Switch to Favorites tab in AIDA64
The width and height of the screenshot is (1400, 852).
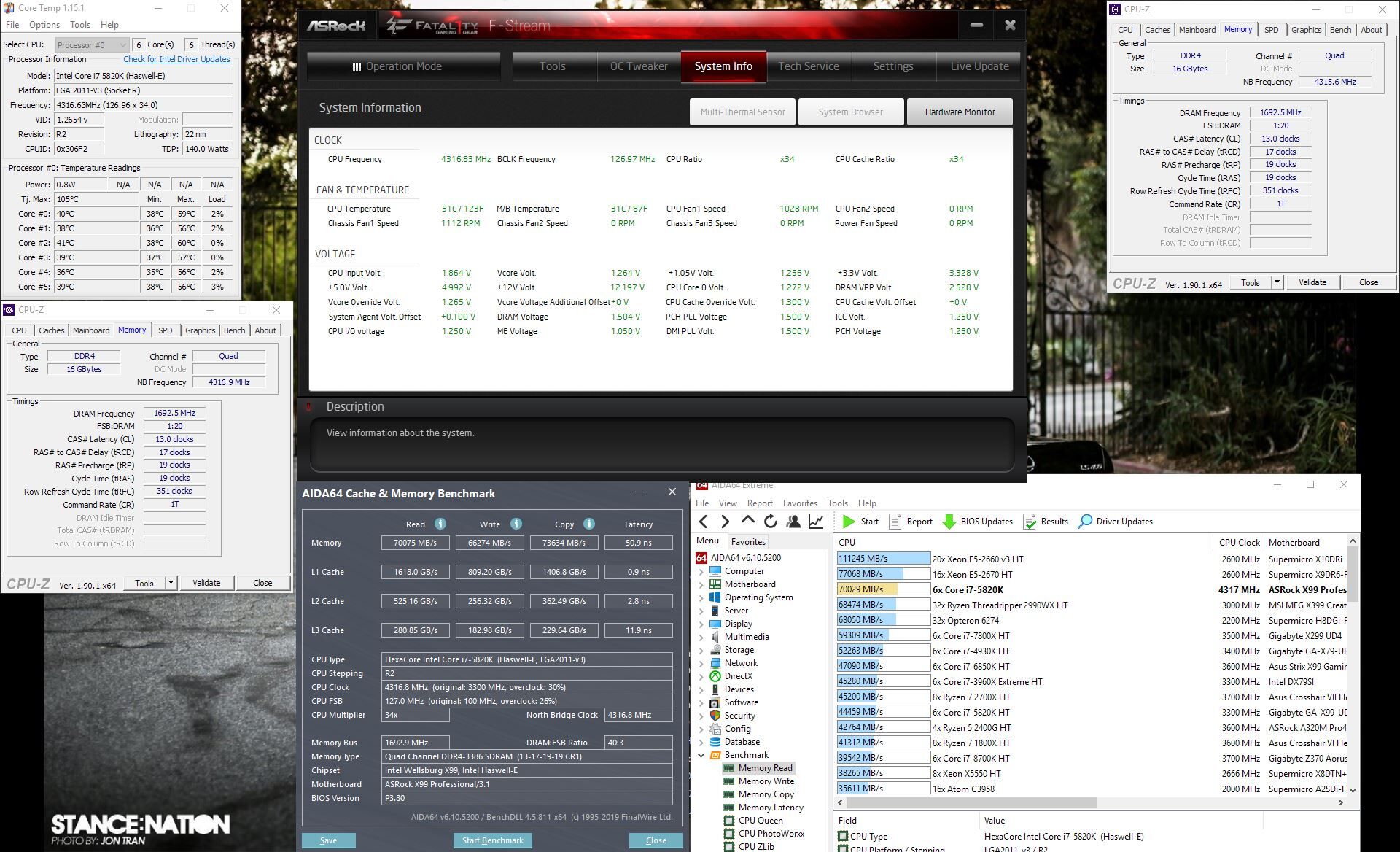(748, 541)
